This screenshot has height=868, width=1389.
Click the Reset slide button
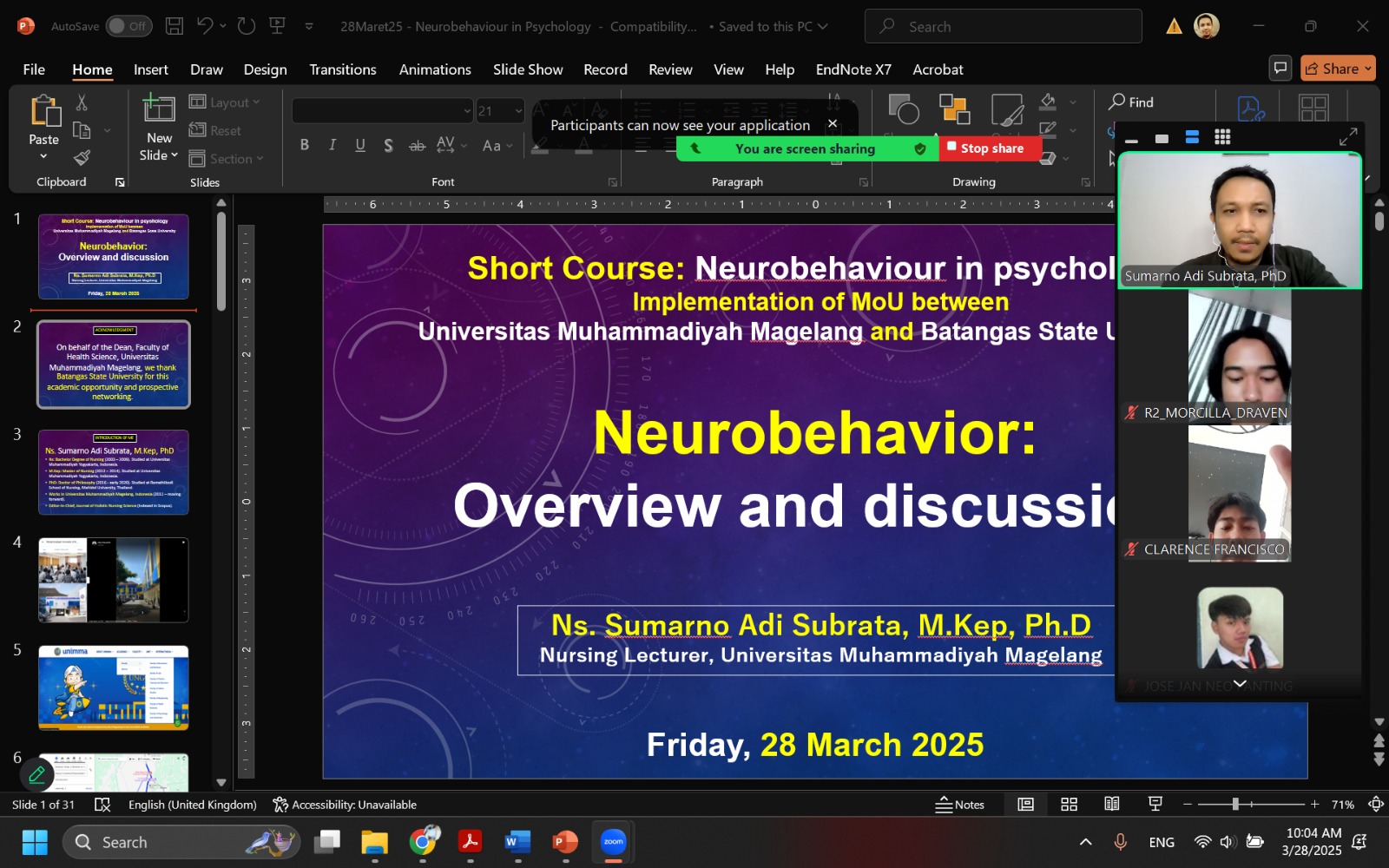click(x=215, y=131)
